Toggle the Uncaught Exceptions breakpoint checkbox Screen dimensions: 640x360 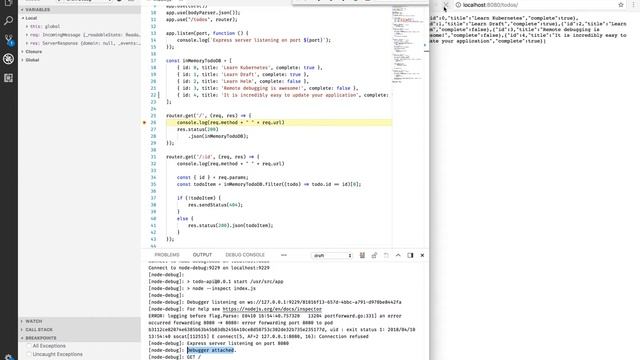pos(29,354)
